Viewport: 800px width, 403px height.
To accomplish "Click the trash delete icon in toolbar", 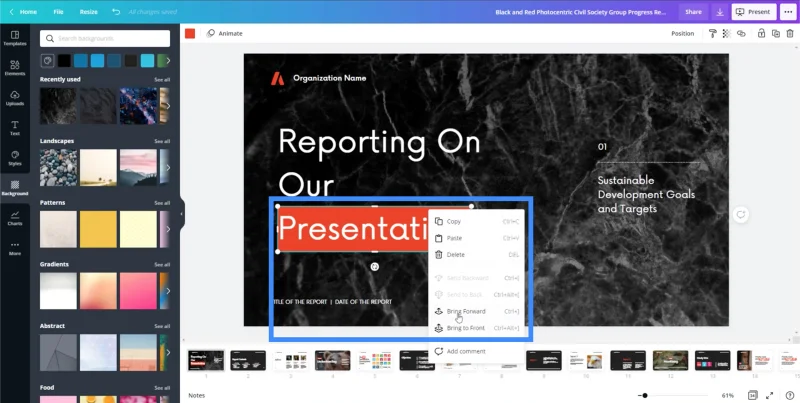I will coord(790,34).
